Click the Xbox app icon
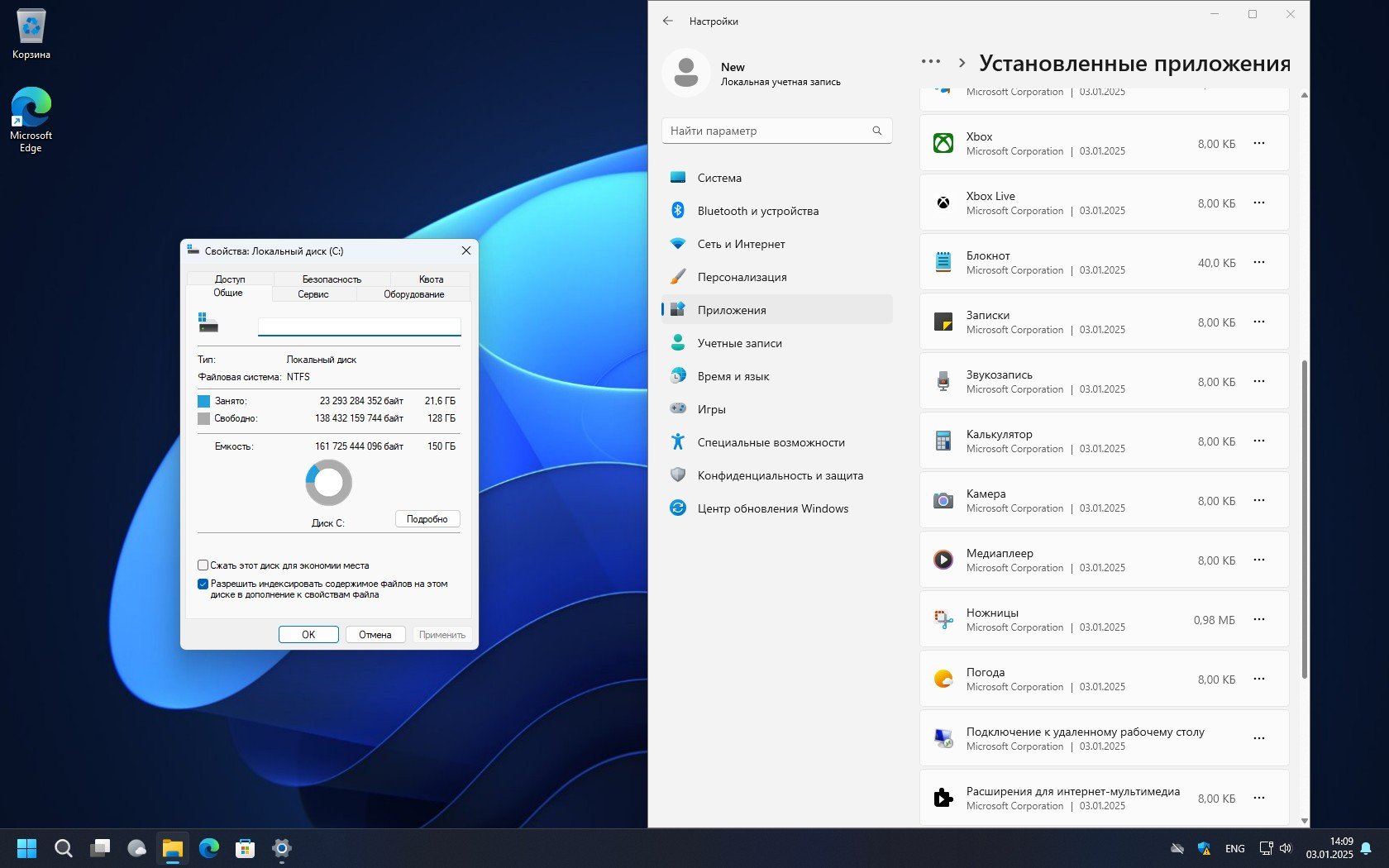1389x868 pixels. (x=943, y=143)
